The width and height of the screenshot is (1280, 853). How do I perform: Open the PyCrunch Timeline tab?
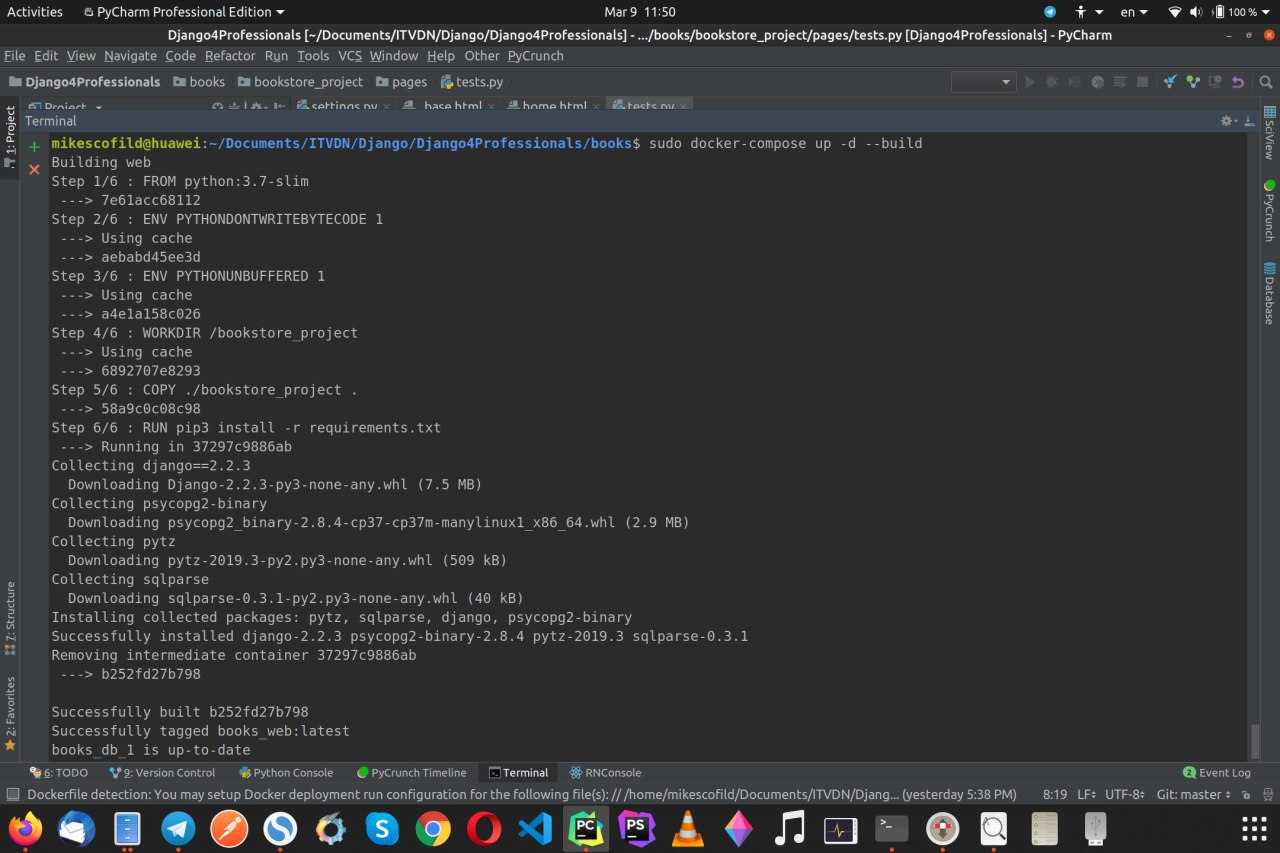click(x=411, y=772)
